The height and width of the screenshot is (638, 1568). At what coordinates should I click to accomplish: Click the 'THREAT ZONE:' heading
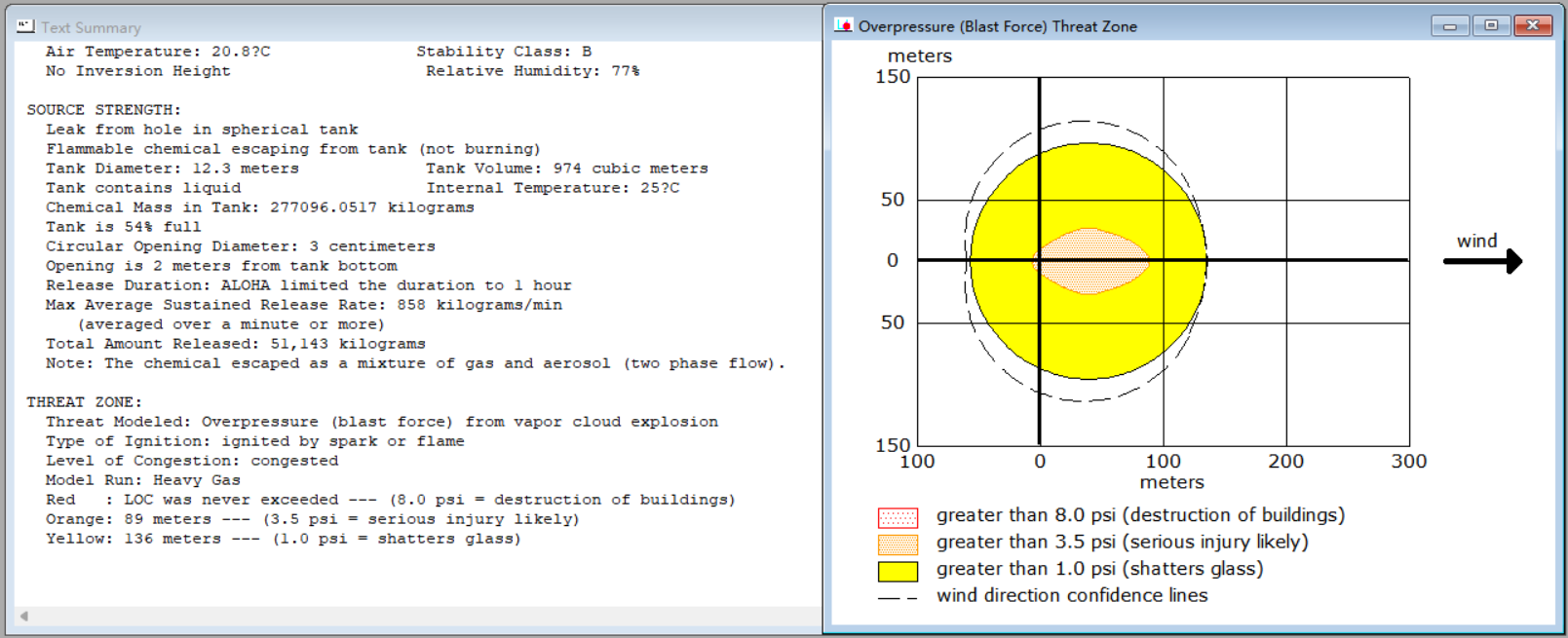click(85, 402)
